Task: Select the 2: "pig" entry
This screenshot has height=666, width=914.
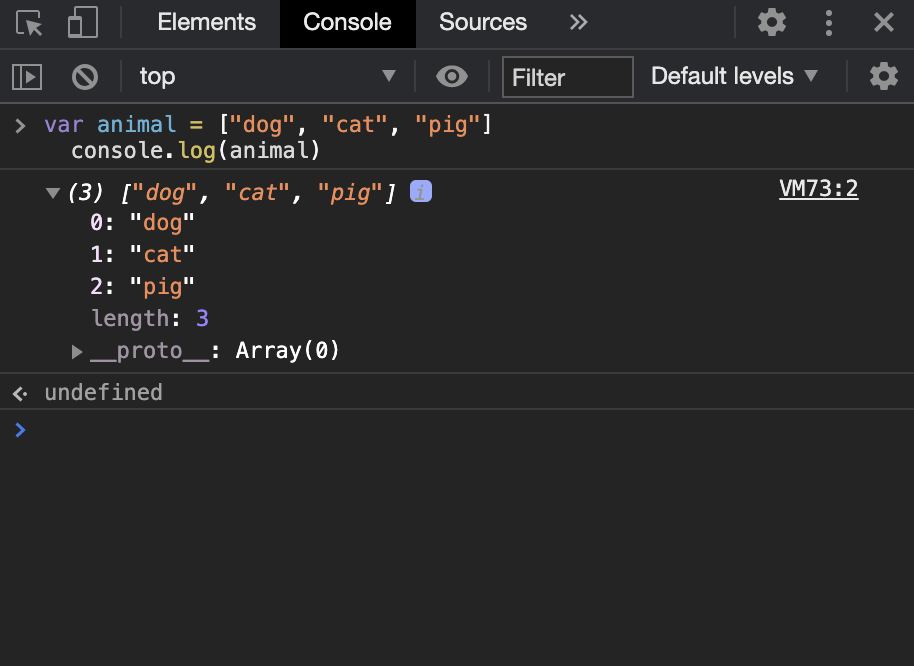Action: tap(142, 287)
